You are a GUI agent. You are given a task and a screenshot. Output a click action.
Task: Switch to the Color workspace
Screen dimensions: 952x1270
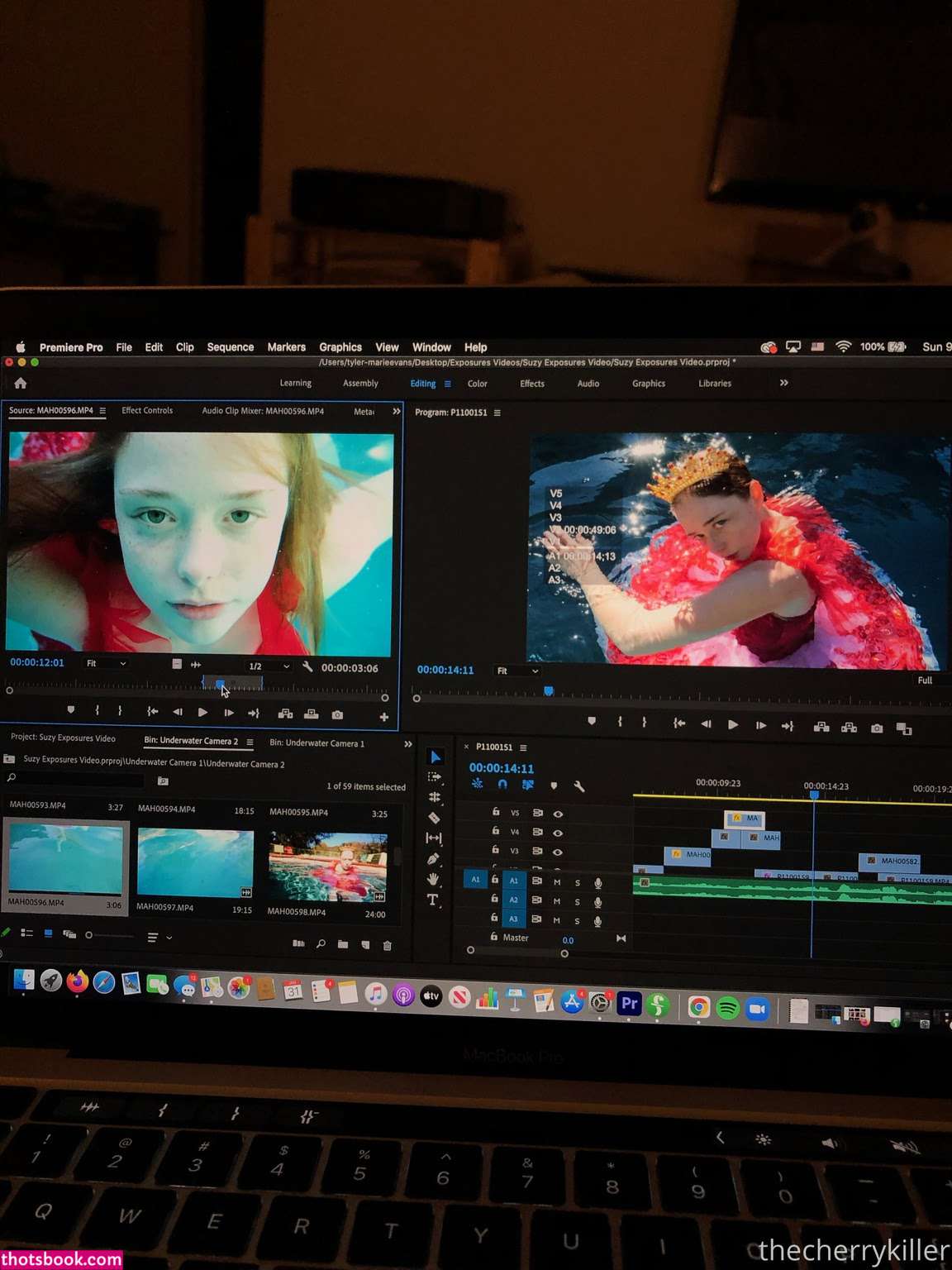[x=477, y=384]
